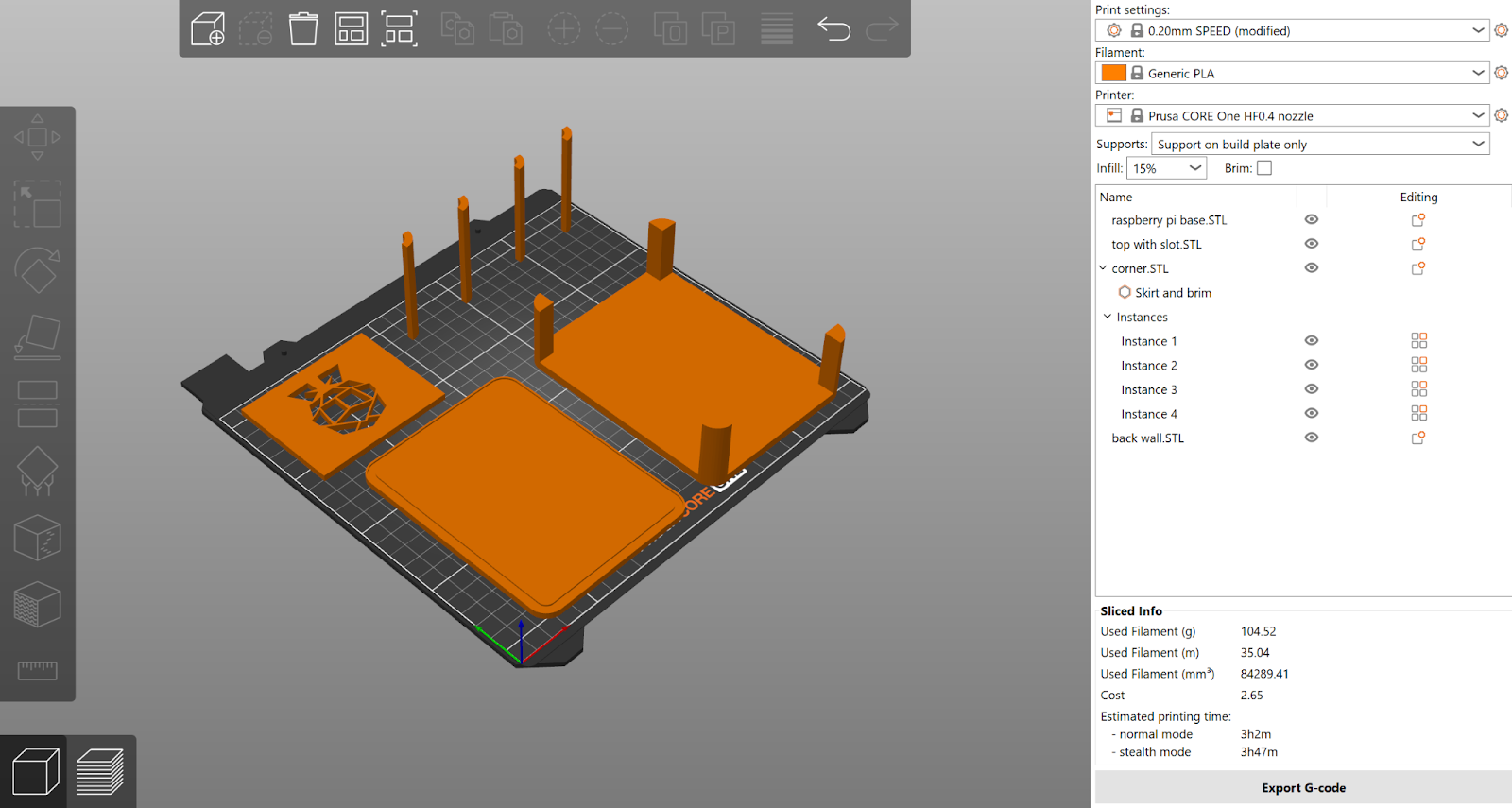Open filament settings gear icon
This screenshot has height=808, width=1512.
[x=1501, y=73]
